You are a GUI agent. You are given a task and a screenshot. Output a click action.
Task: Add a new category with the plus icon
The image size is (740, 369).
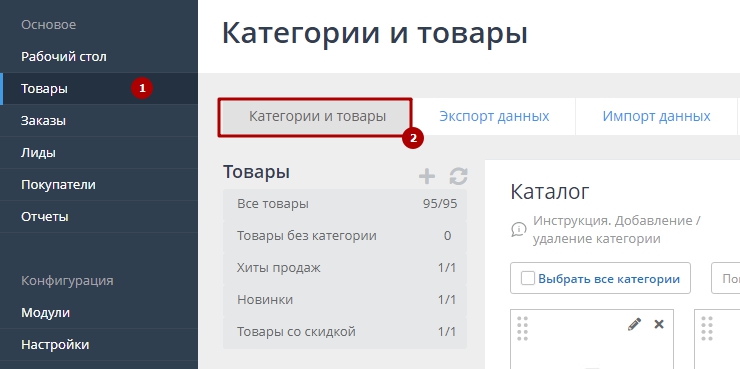coord(427,176)
